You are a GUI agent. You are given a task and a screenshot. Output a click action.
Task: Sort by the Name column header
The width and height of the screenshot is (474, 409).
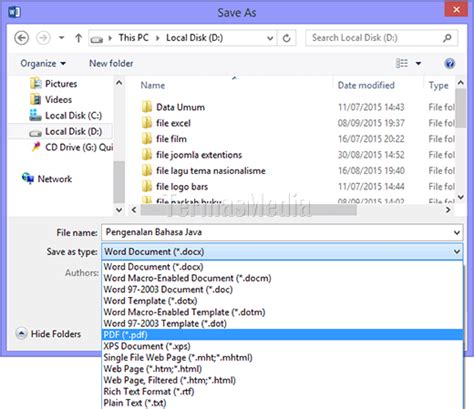coord(152,85)
